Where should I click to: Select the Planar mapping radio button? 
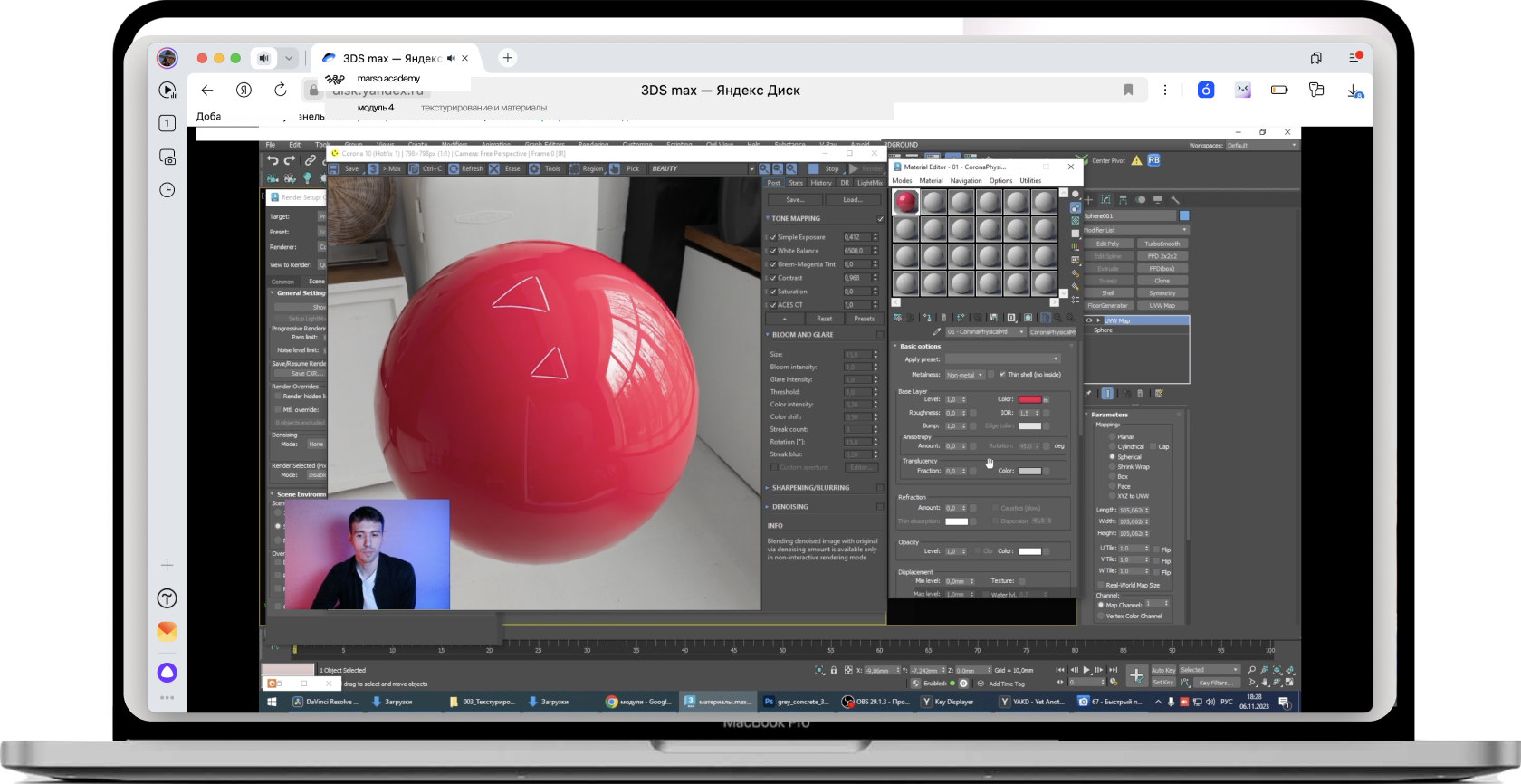point(1113,436)
